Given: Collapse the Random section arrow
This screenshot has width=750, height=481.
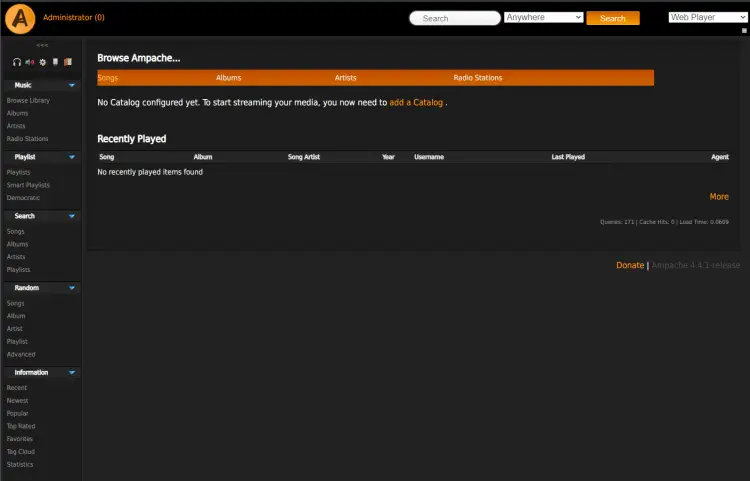Looking at the screenshot, I should 72,288.
